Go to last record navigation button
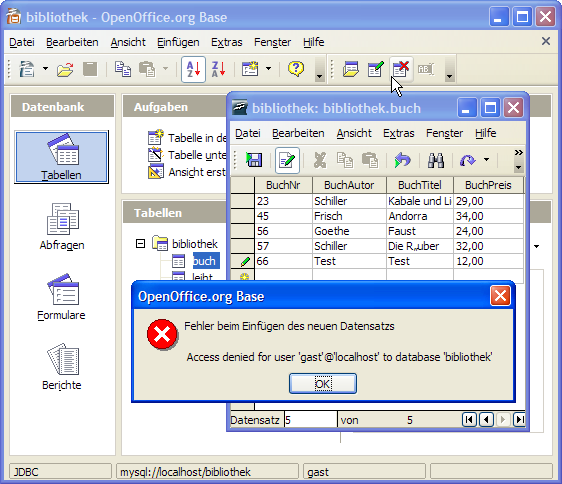This screenshot has width=562, height=484. pyautogui.click(x=519, y=419)
